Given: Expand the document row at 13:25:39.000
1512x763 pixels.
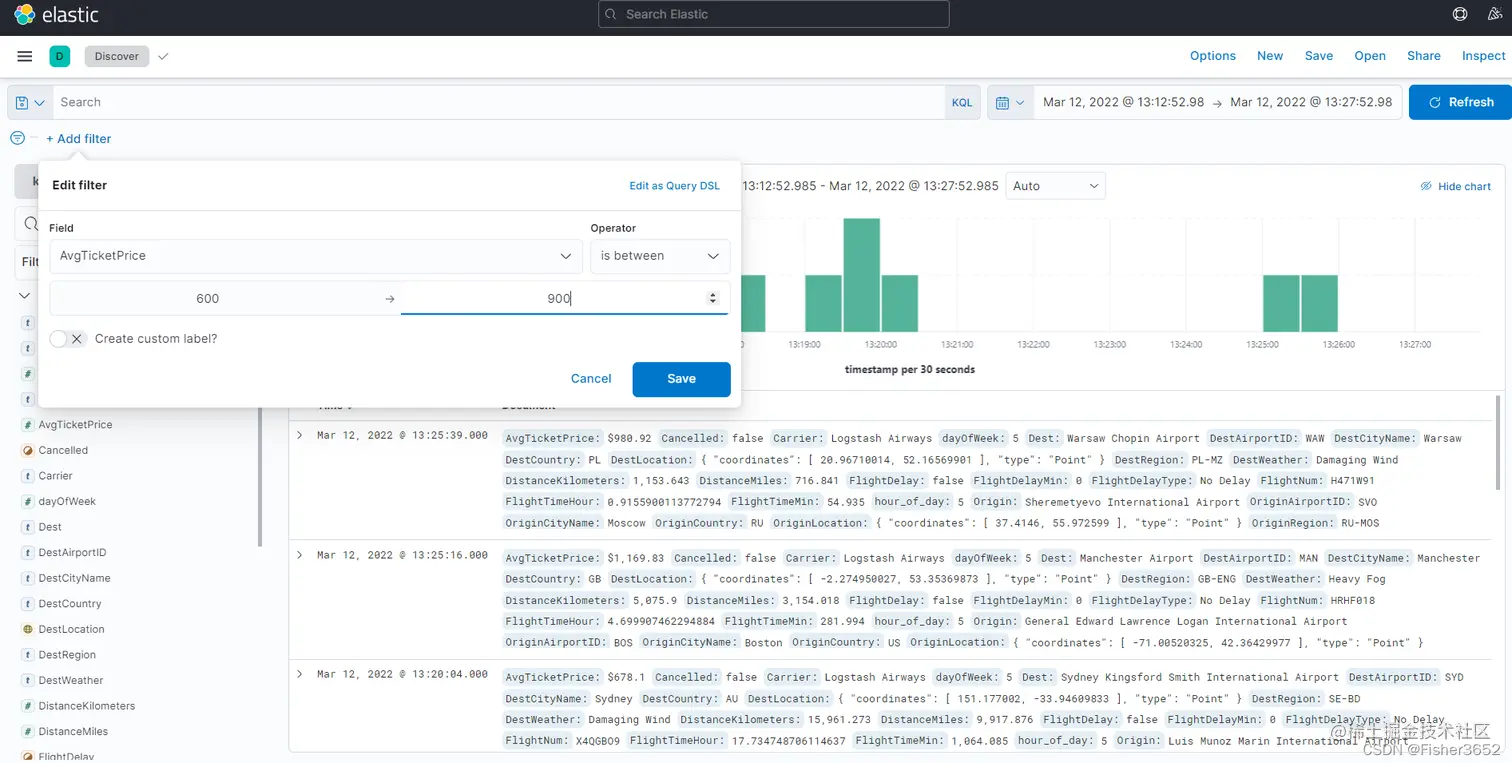Looking at the screenshot, I should (x=299, y=435).
